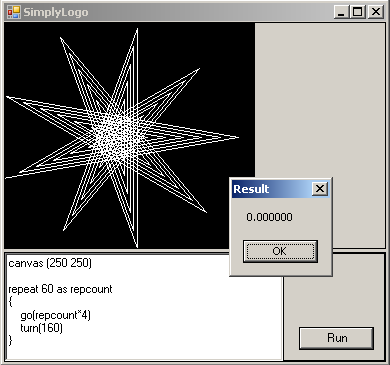
Task: Click the Result dialog title bar
Action: [272, 189]
